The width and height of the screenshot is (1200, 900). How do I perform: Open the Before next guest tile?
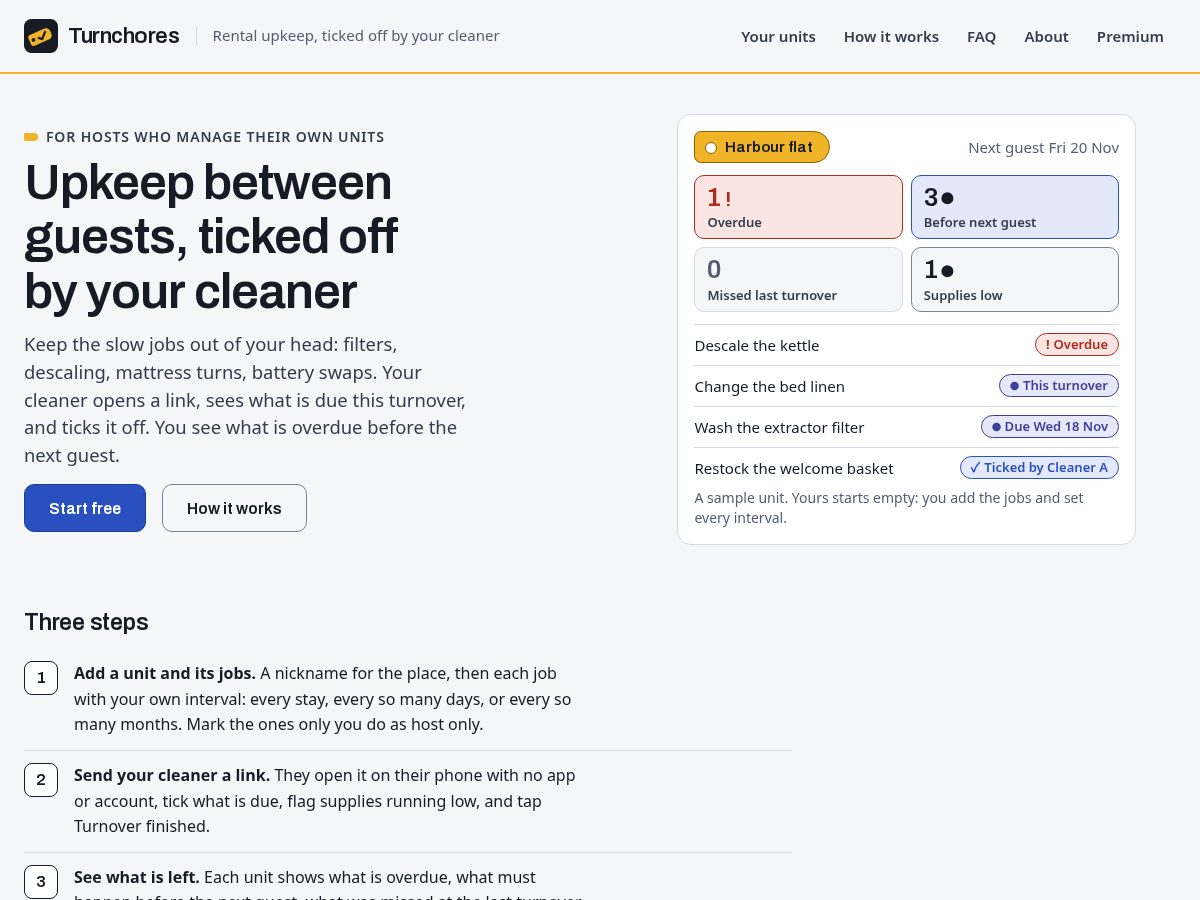[x=1015, y=207]
